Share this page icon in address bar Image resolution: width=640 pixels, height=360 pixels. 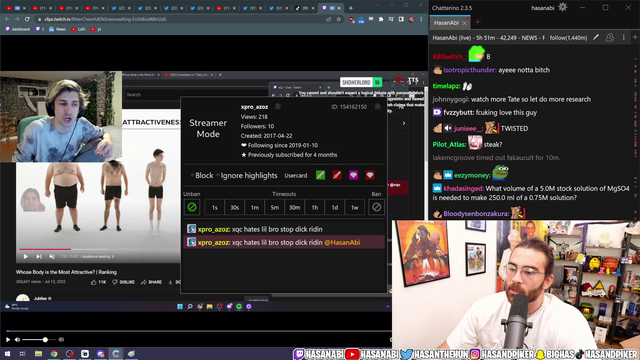[328, 19]
